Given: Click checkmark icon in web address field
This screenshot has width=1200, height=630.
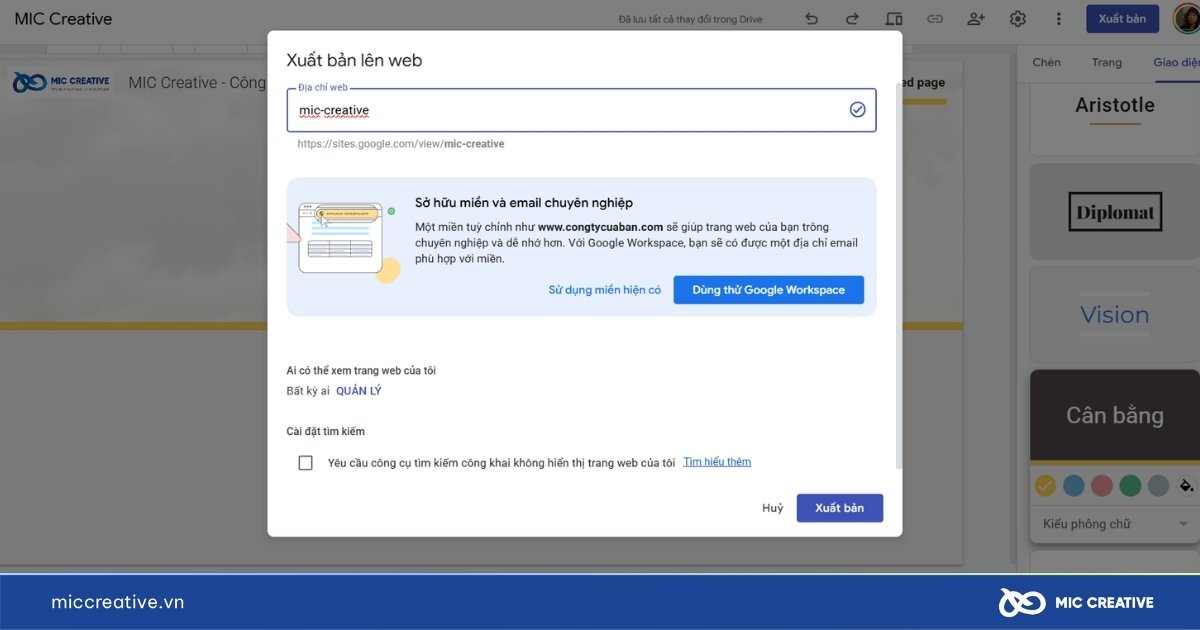Looking at the screenshot, I should point(857,110).
